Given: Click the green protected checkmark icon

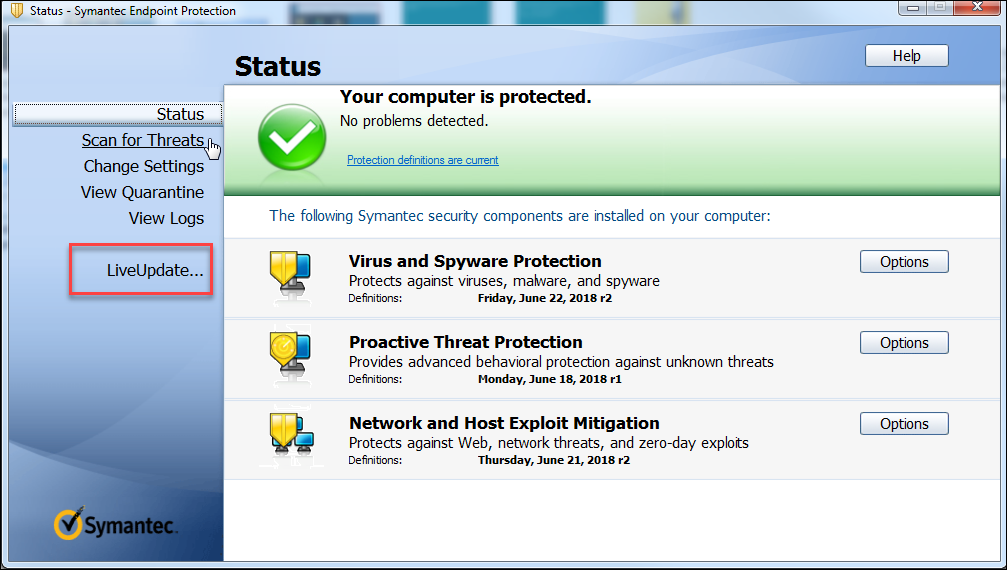Looking at the screenshot, I should 291,138.
